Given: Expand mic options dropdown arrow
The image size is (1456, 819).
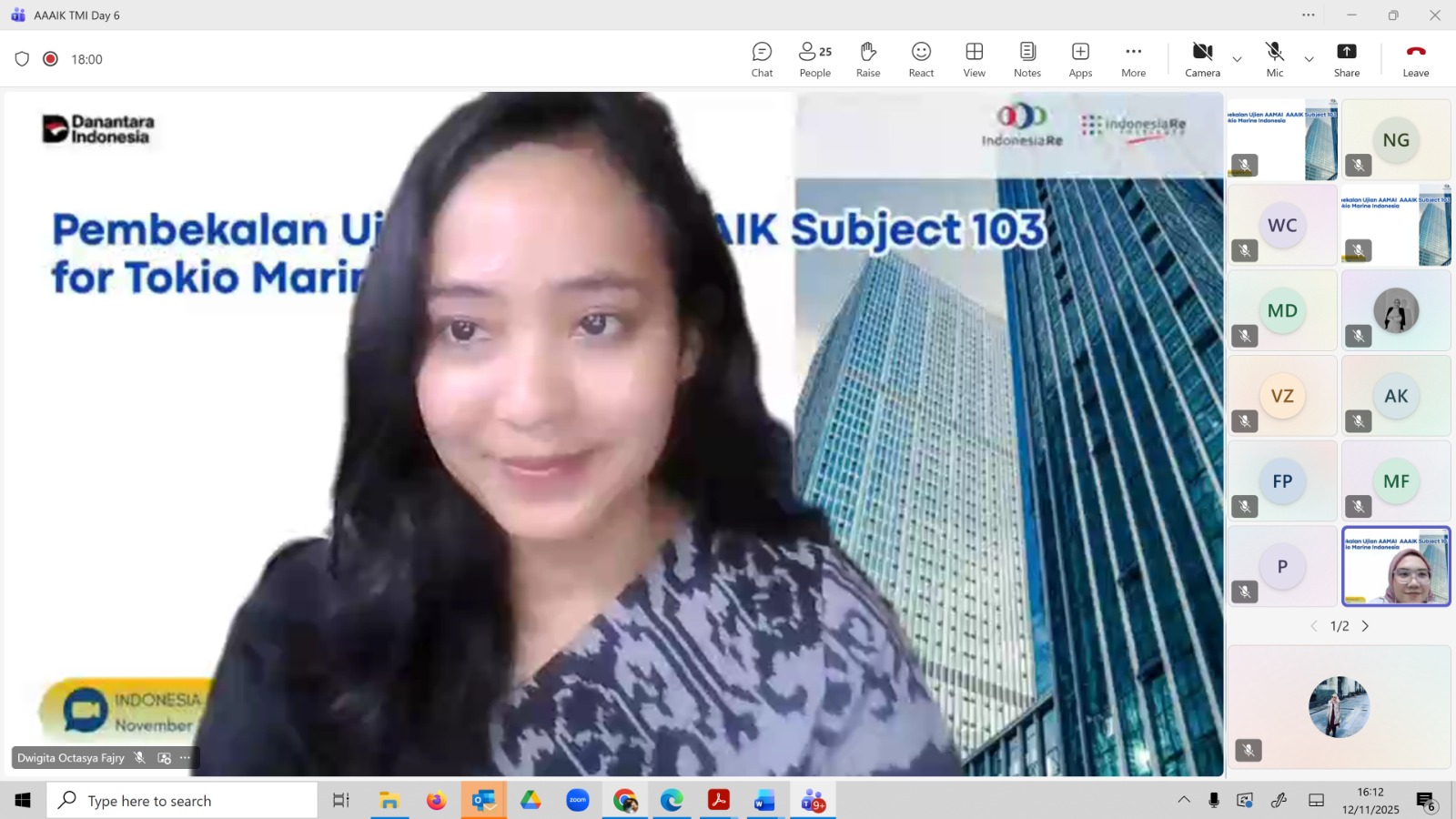Looking at the screenshot, I should tap(1309, 60).
